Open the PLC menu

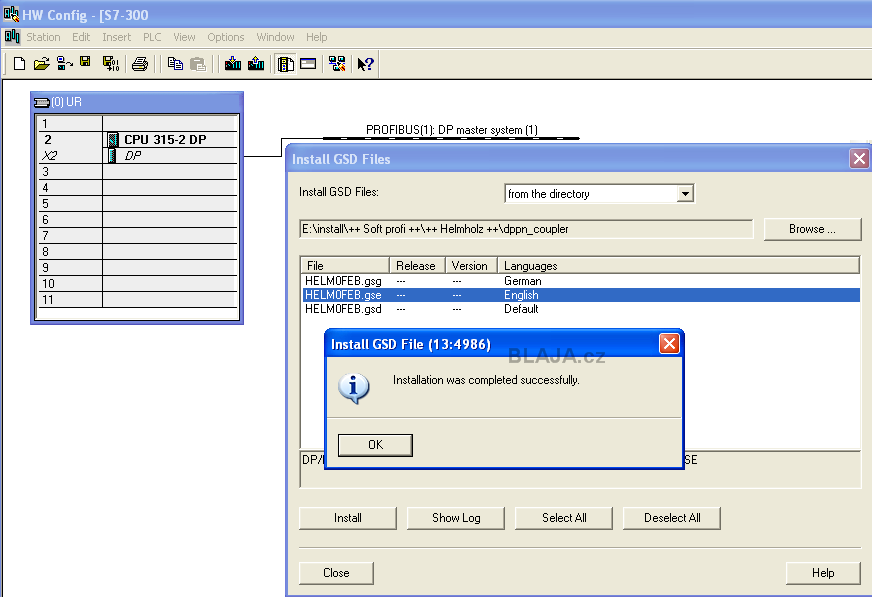pyautogui.click(x=152, y=37)
